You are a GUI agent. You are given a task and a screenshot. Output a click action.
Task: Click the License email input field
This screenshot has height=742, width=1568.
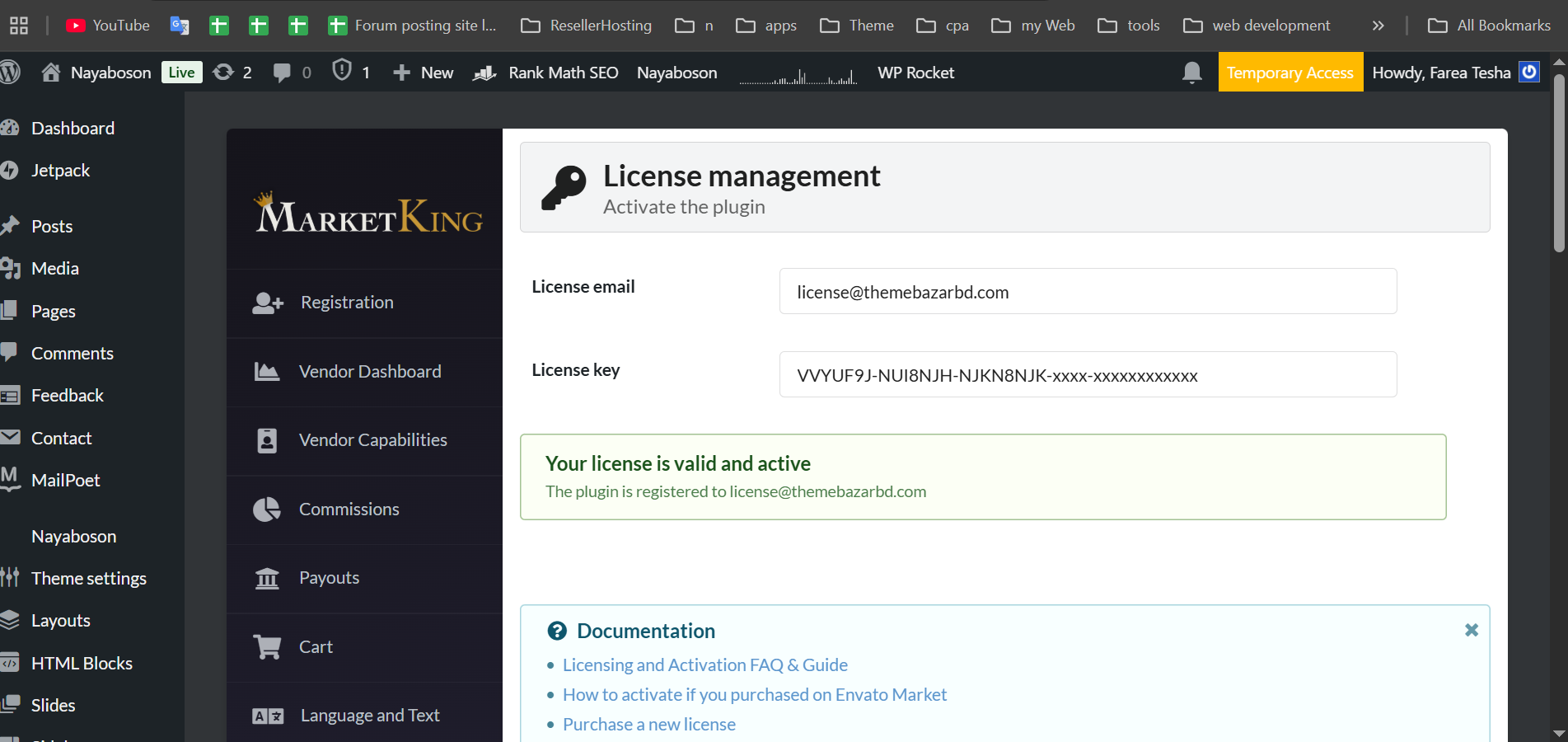click(x=1088, y=291)
